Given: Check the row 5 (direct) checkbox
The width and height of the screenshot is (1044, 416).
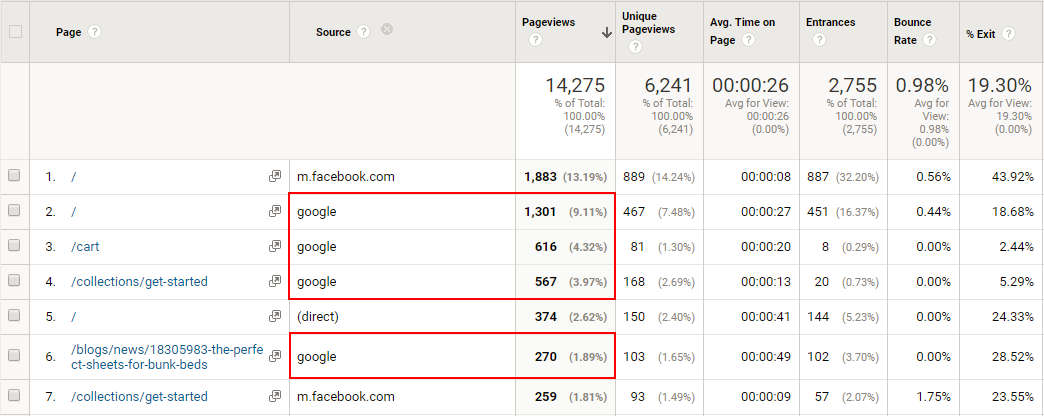Looking at the screenshot, I should click(x=14, y=315).
